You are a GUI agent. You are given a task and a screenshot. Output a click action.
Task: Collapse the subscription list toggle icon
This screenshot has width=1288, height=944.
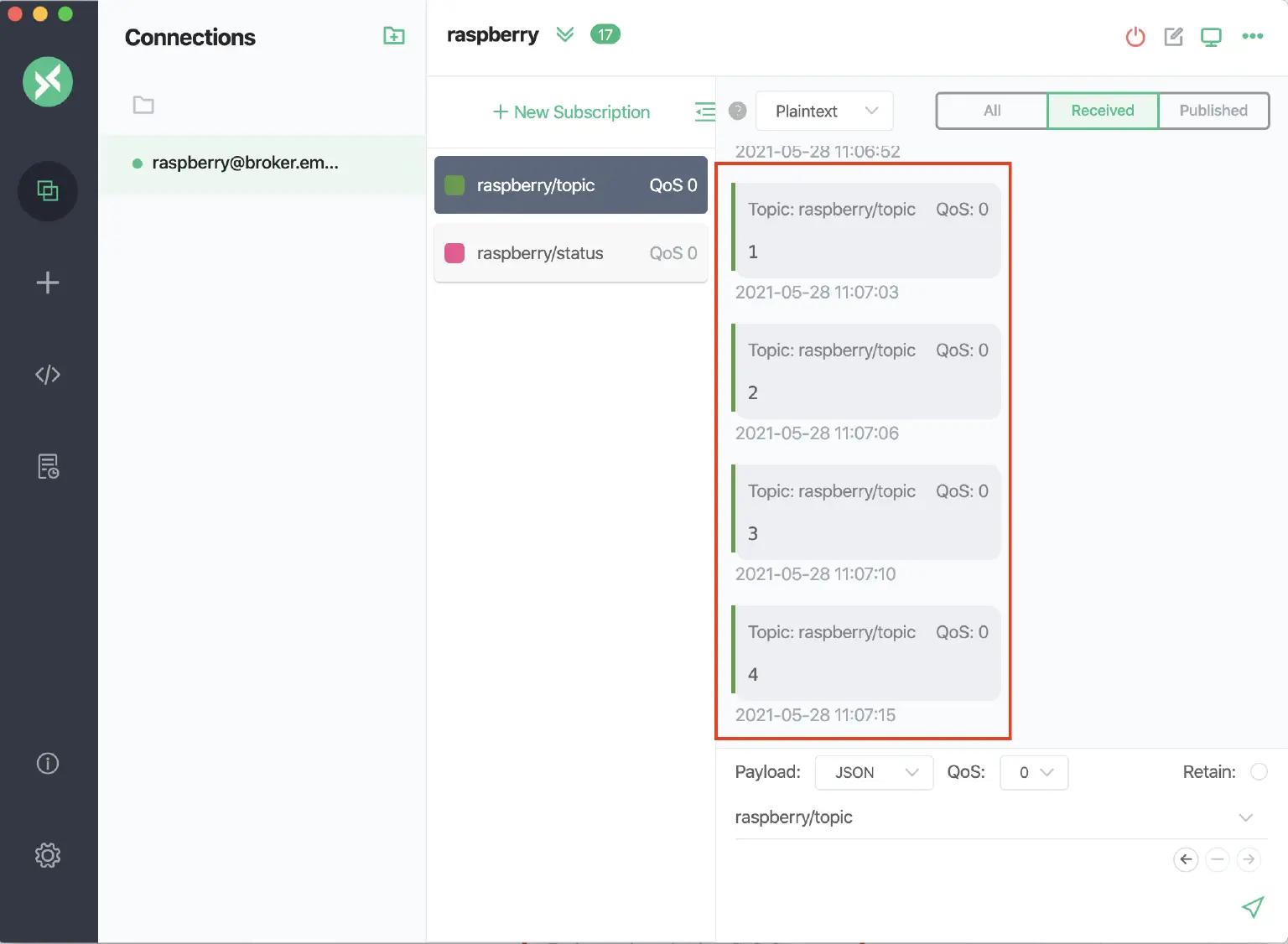[x=705, y=112]
